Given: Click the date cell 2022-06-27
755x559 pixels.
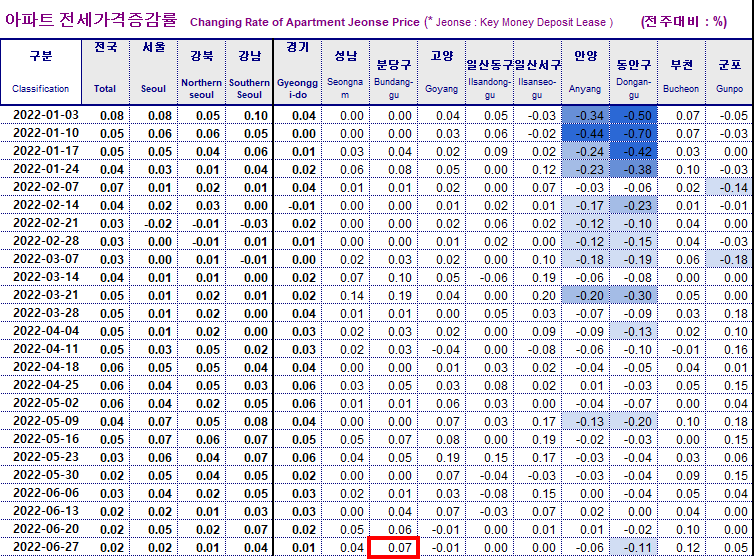Looking at the screenshot, I should [x=46, y=547].
